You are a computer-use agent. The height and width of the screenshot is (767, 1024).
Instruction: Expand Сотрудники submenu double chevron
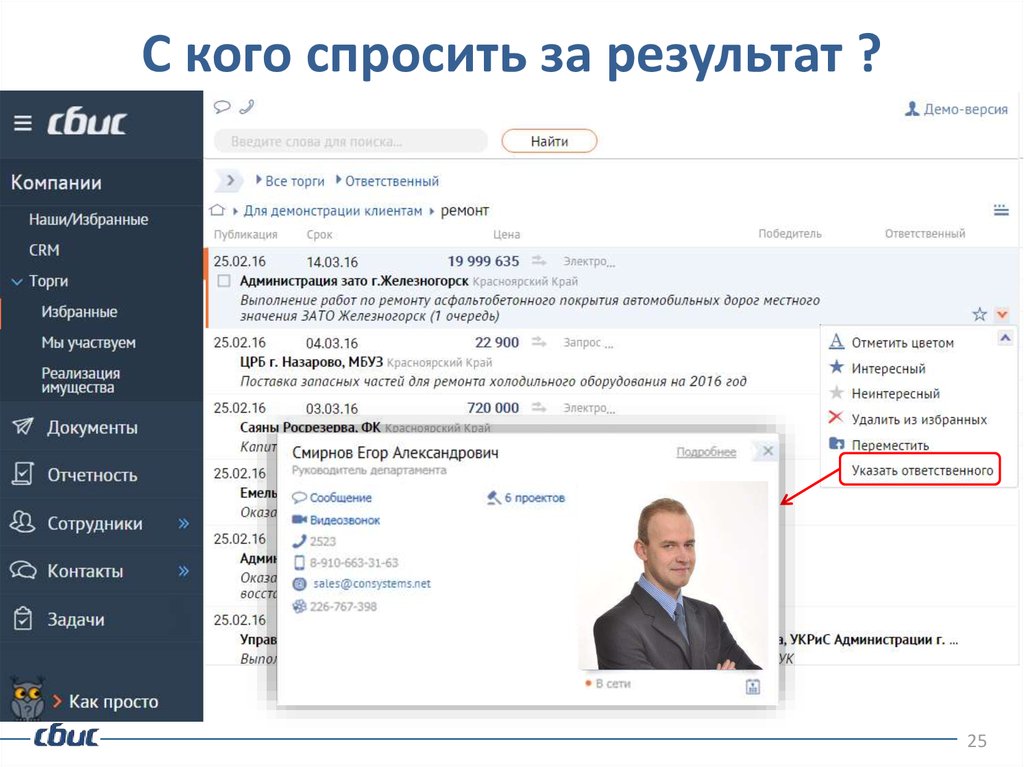[184, 523]
